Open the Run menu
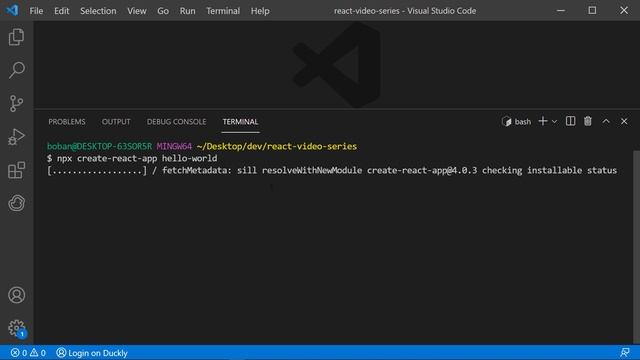The width and height of the screenshot is (640, 360). tap(187, 11)
